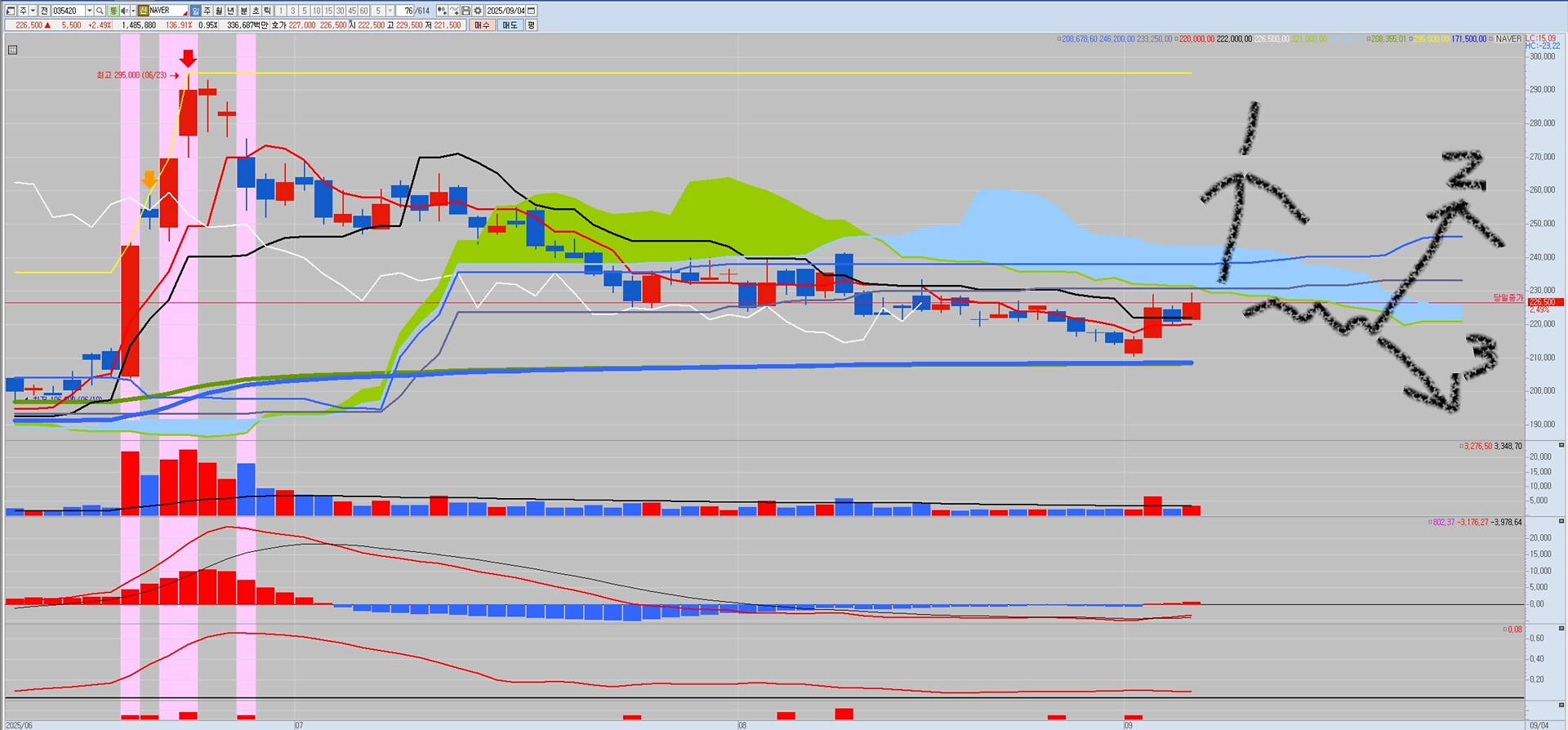Select the 월 (monthly) period tab
1568x730 pixels.
tap(219, 11)
